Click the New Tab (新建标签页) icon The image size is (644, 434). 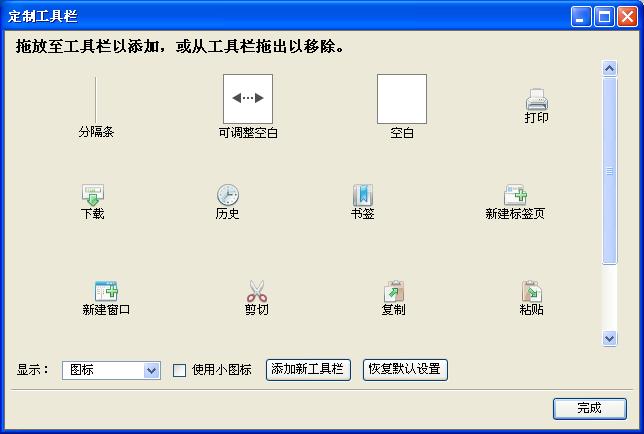click(515, 195)
